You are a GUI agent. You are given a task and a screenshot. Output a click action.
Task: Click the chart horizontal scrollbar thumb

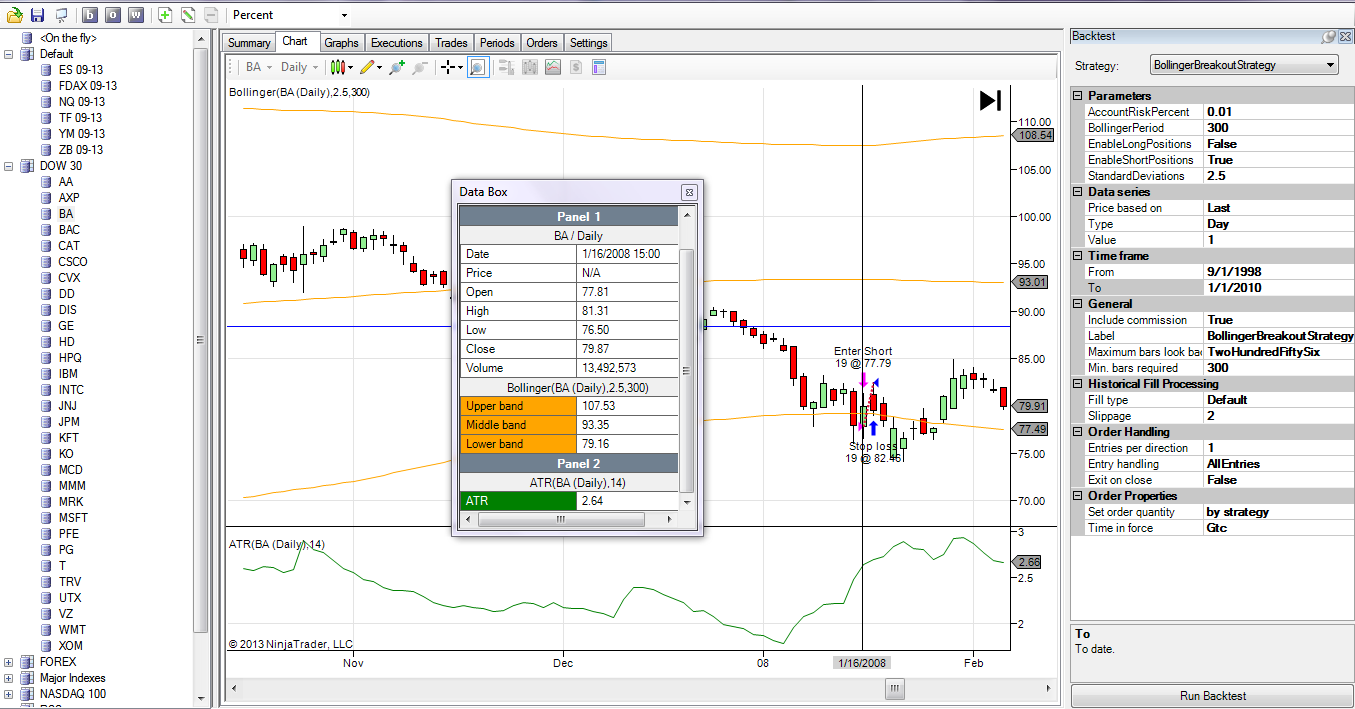(895, 689)
